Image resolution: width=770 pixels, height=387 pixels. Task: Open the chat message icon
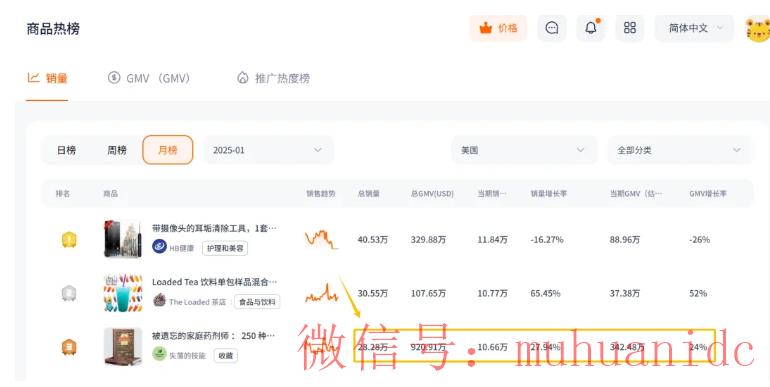click(551, 28)
